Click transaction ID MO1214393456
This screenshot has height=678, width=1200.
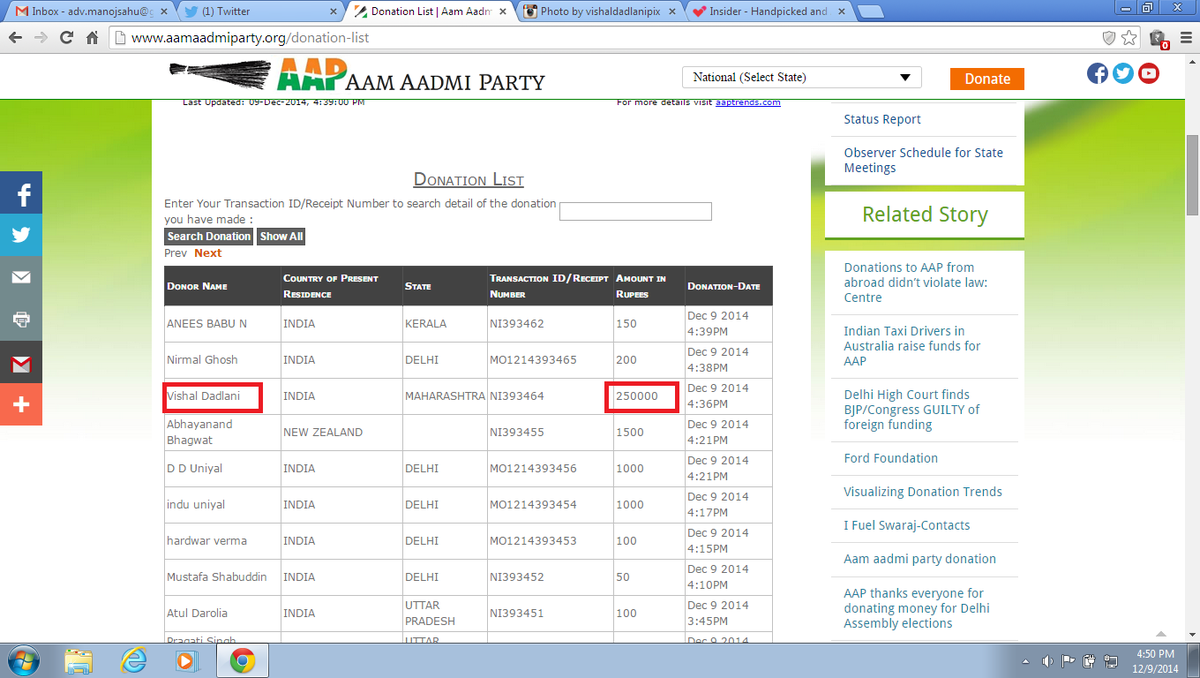coord(533,468)
